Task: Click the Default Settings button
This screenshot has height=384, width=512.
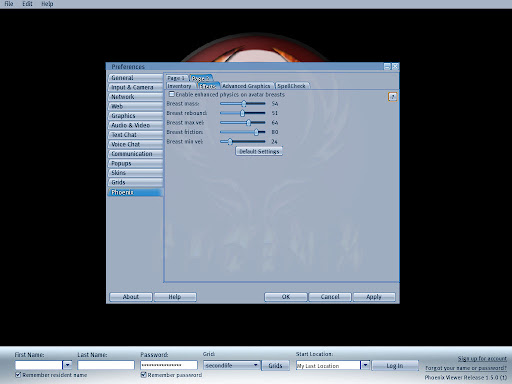Action: click(259, 151)
